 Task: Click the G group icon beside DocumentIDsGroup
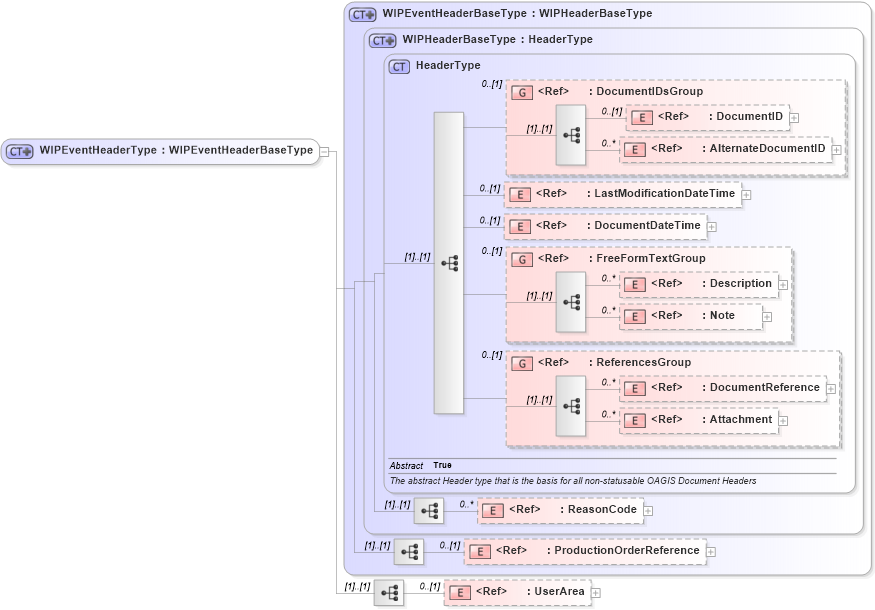pos(521,91)
